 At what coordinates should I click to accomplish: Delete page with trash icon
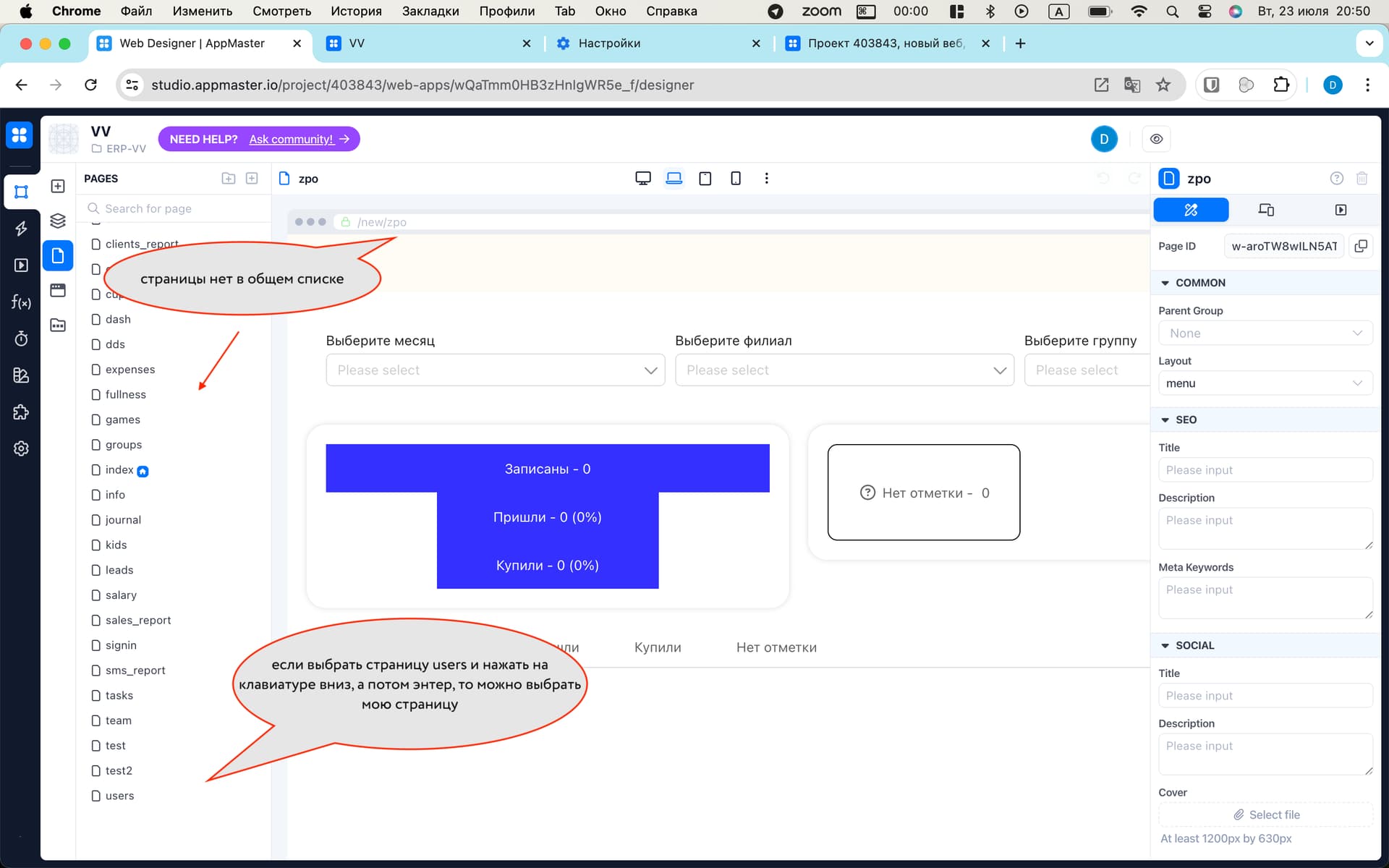pyautogui.click(x=1362, y=179)
